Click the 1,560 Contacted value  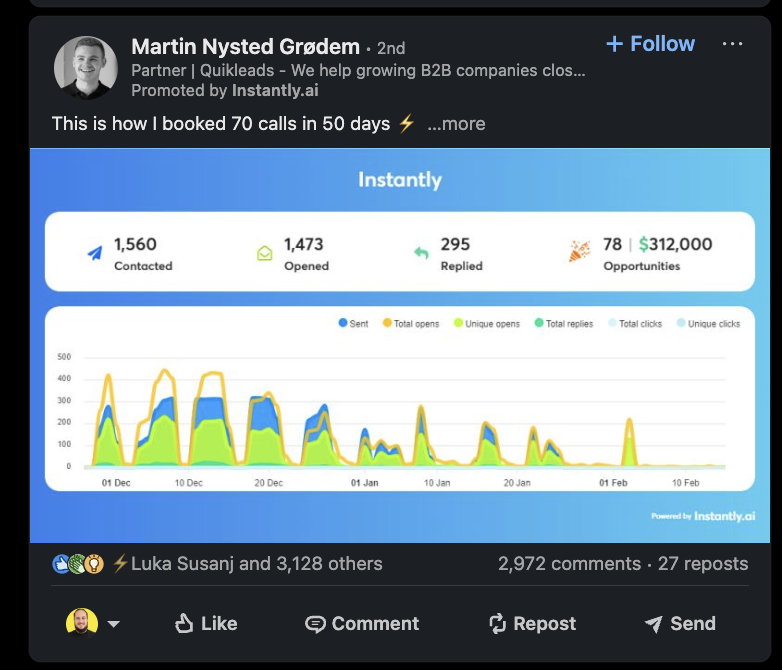pos(135,244)
